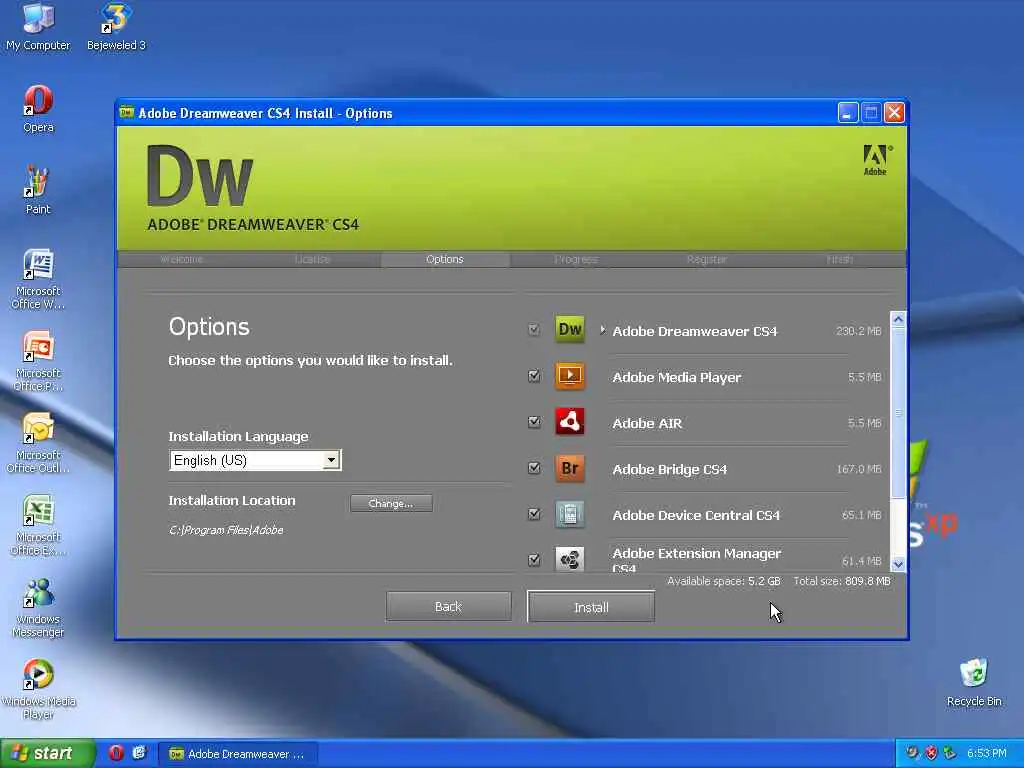The image size is (1024, 768).
Task: Uncheck Adobe AIR component
Action: (x=534, y=422)
